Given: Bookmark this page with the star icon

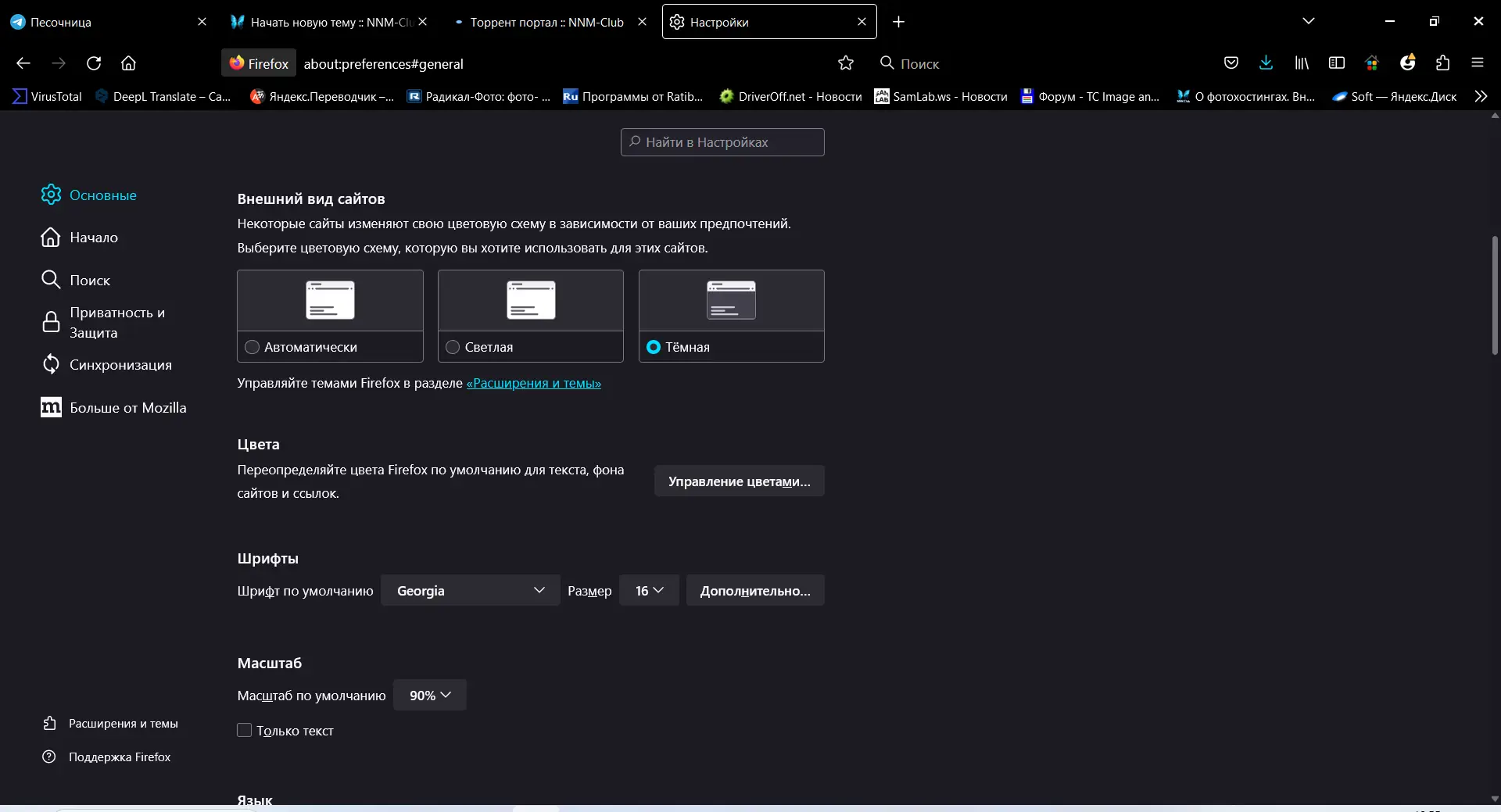Looking at the screenshot, I should tap(846, 63).
